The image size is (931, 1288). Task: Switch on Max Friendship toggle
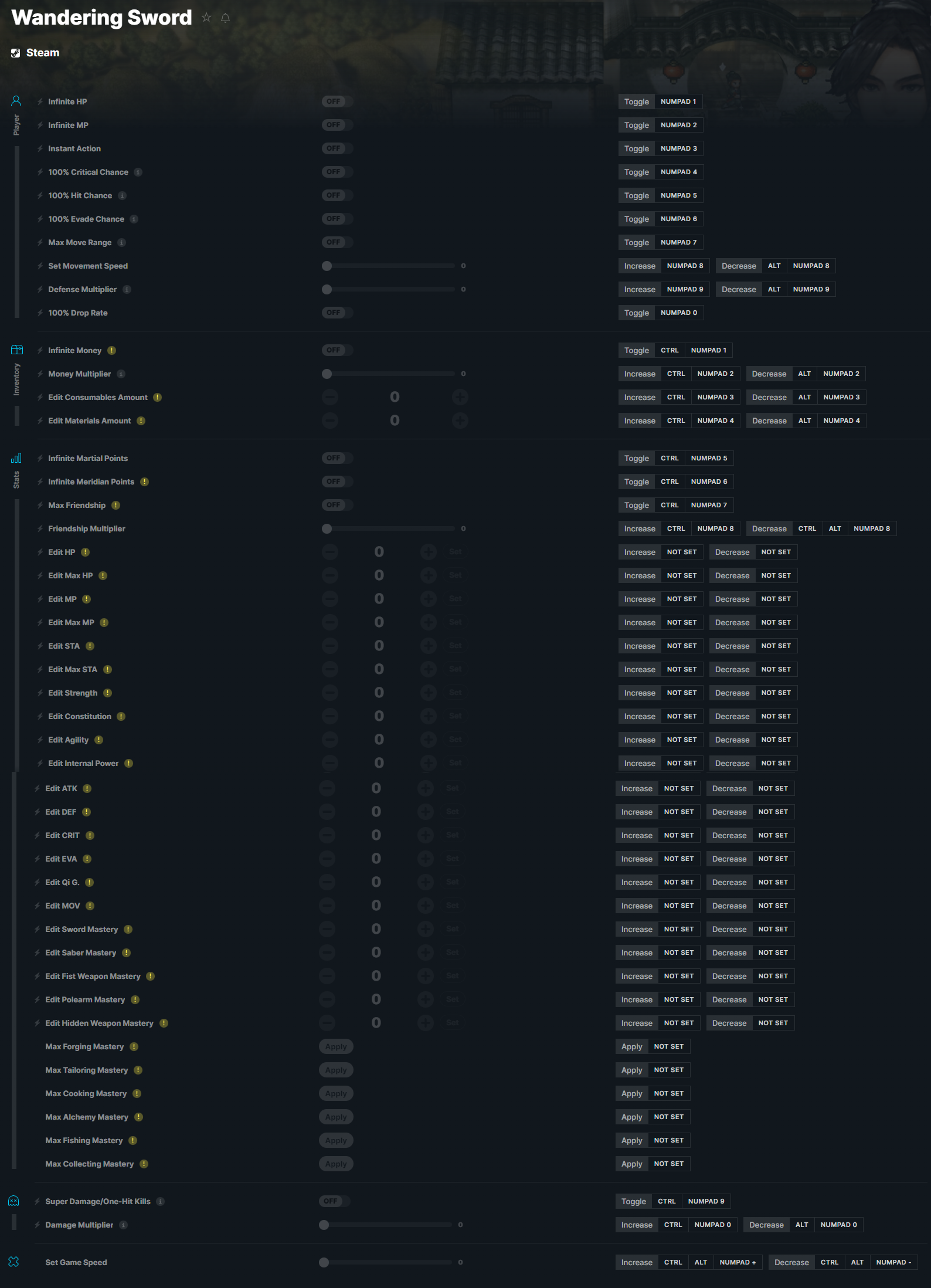click(x=337, y=505)
